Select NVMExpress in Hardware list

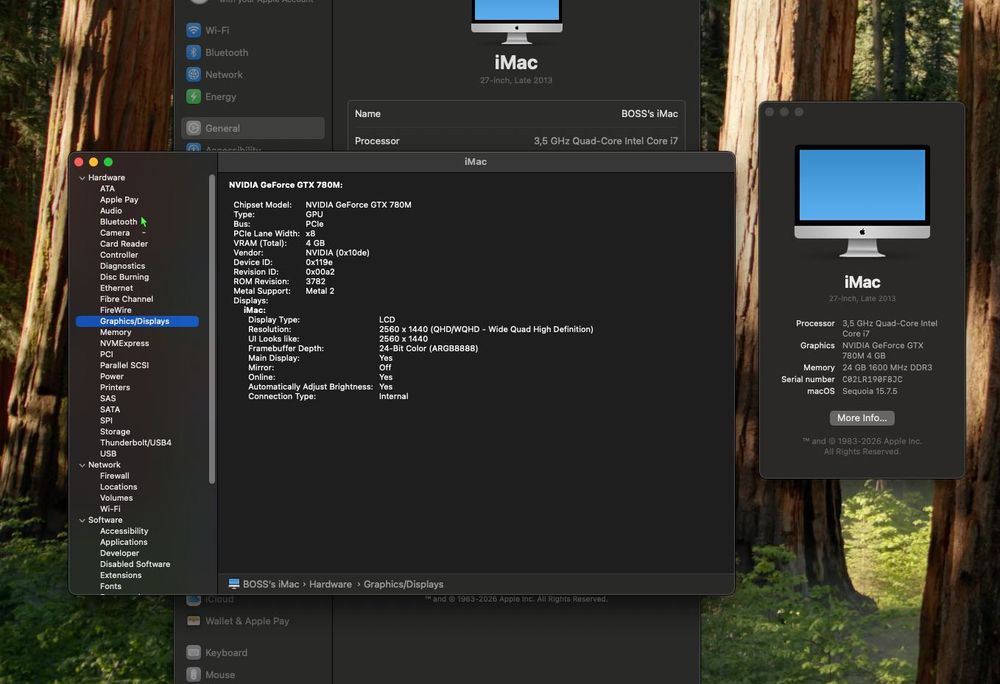[x=124, y=343]
